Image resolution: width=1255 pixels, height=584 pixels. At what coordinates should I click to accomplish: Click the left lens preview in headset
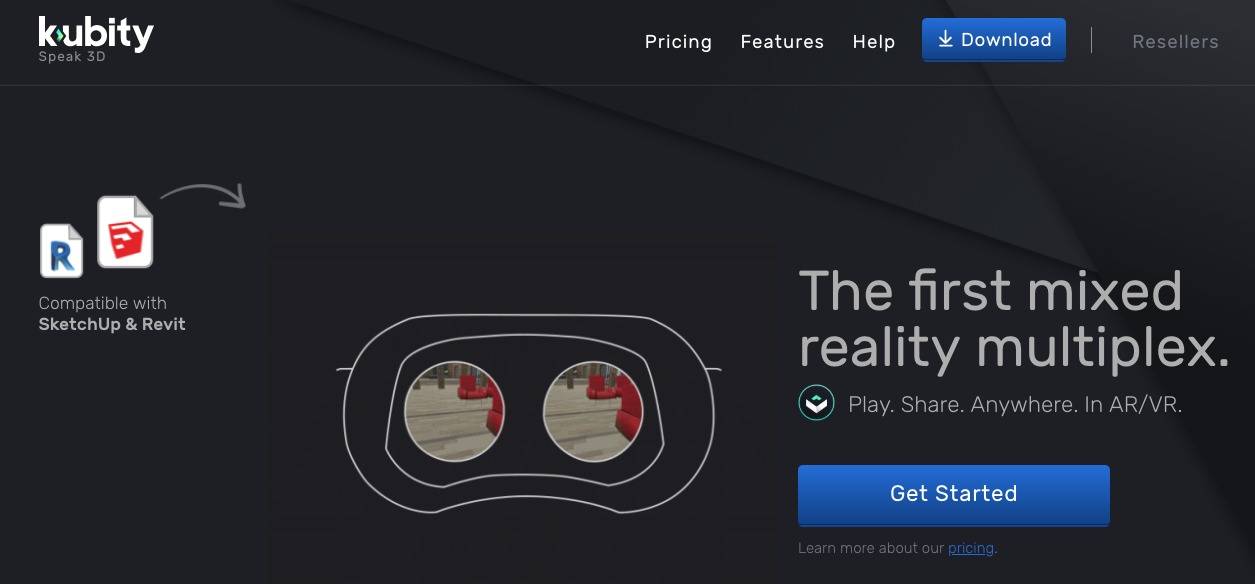click(454, 411)
